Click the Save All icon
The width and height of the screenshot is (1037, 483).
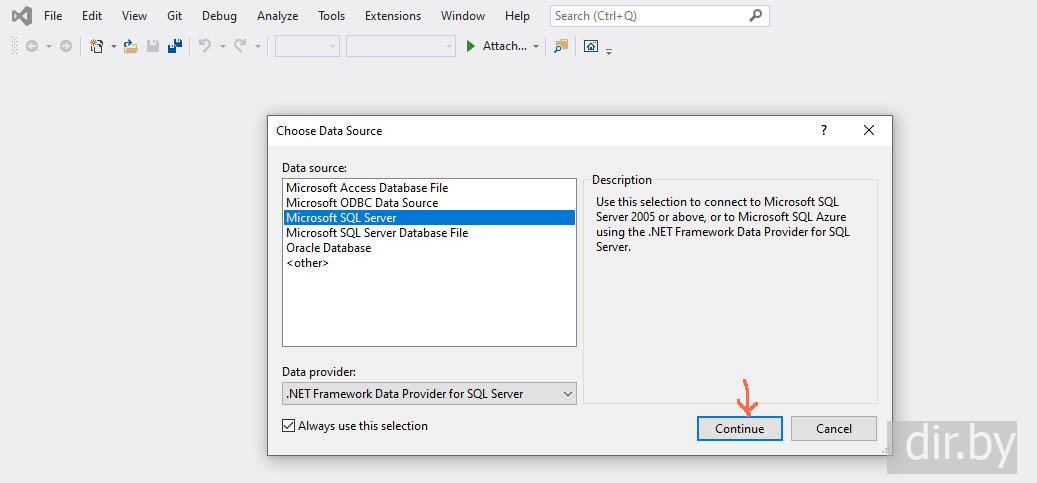tap(175, 46)
